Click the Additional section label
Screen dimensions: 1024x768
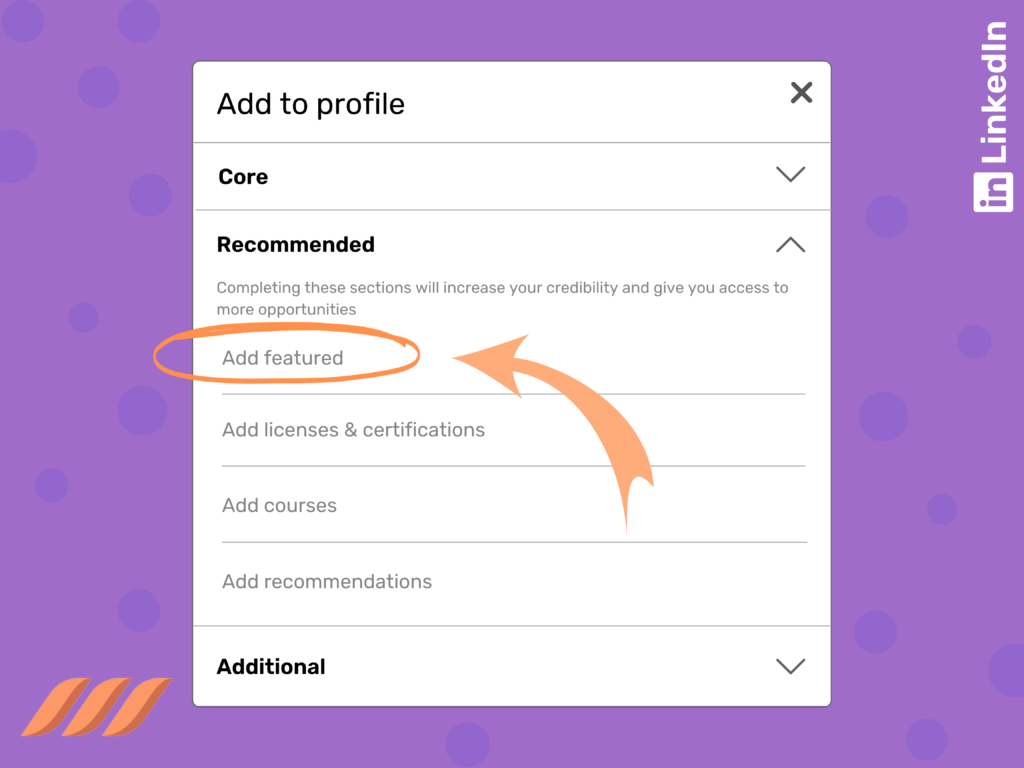pyautogui.click(x=271, y=666)
